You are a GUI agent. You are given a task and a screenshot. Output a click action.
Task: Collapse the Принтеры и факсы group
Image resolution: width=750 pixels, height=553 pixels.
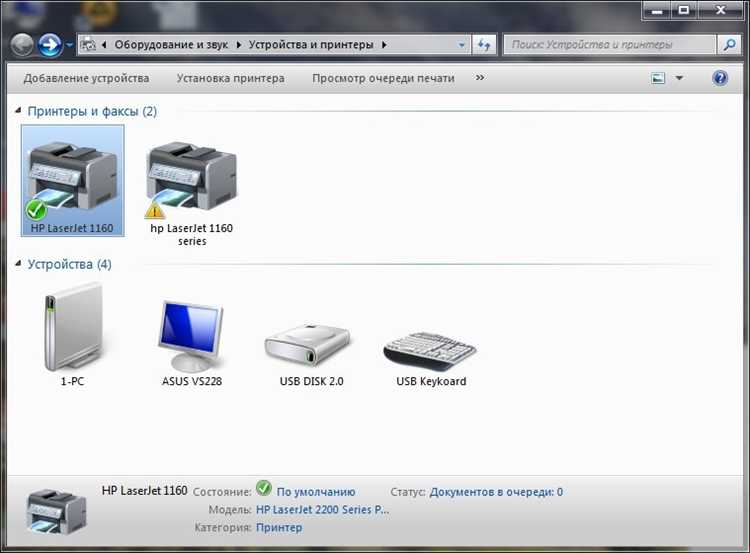18,111
